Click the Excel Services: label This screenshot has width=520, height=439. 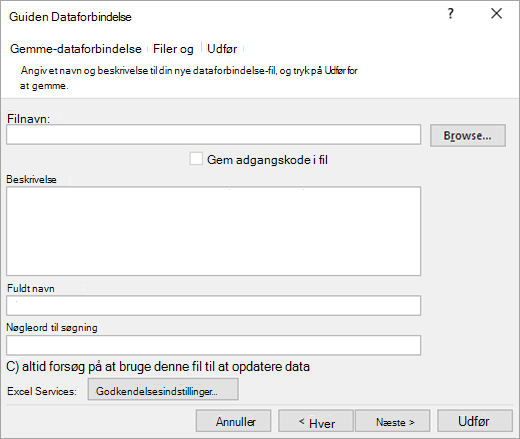point(42,391)
